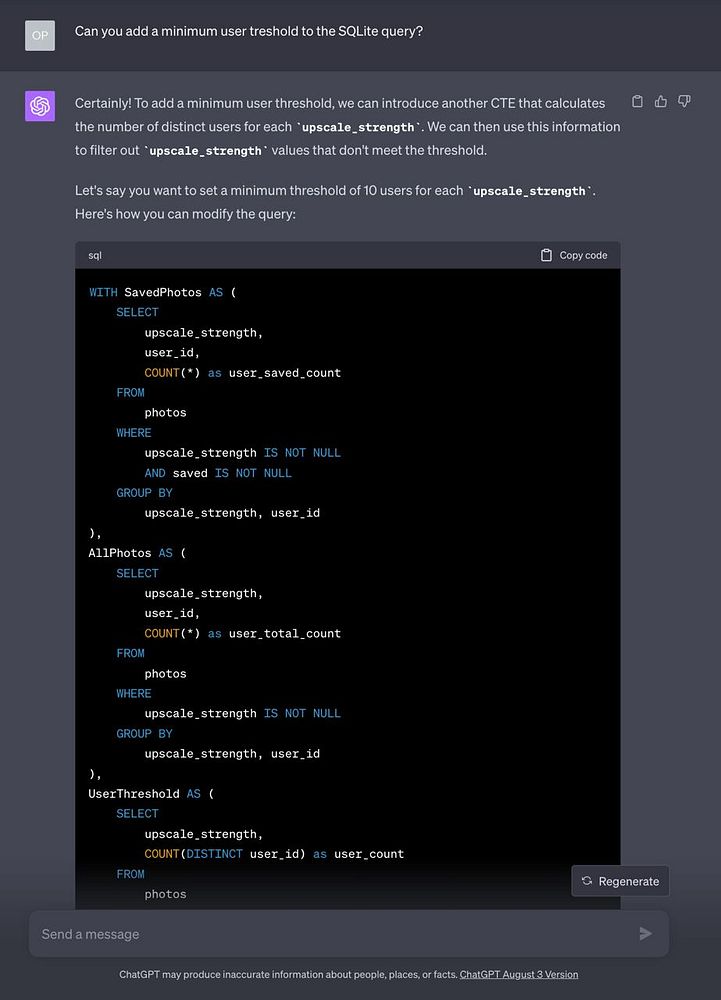Viewport: 721px width, 1000px height.
Task: Click the COUNT(DISTINCT user_id) code line
Action: 274,854
